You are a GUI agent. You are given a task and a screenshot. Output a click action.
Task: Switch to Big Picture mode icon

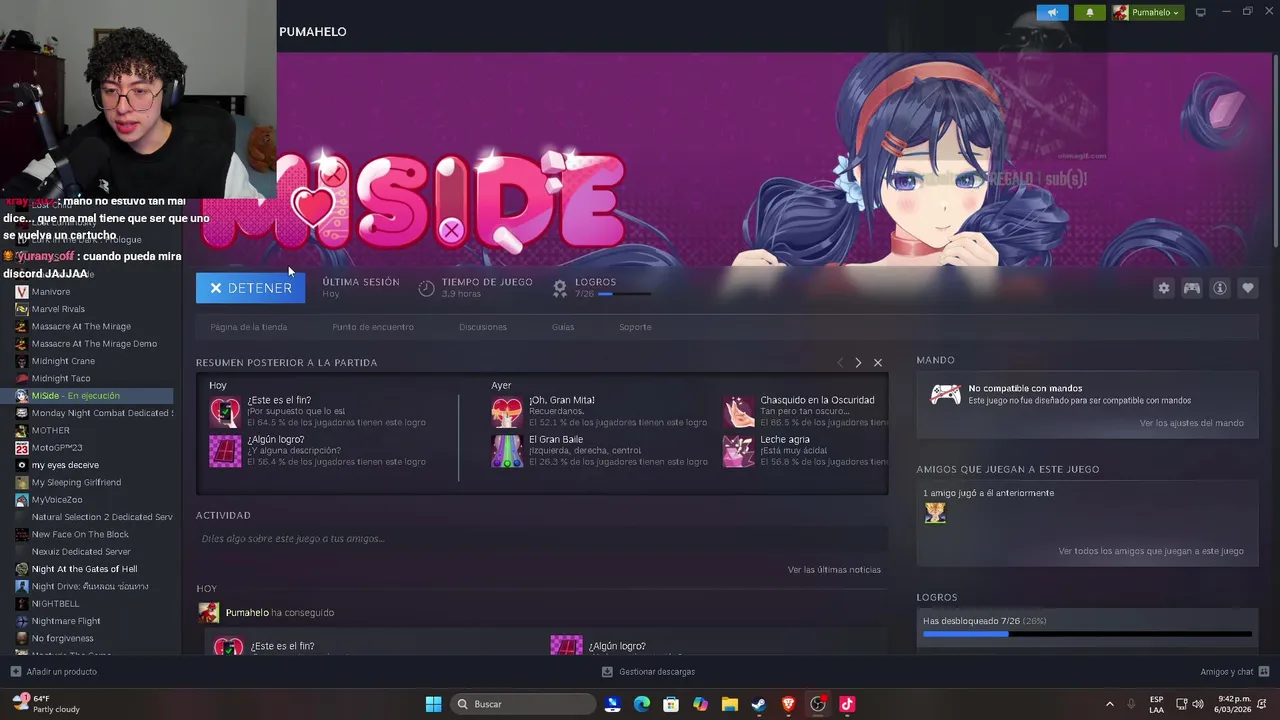1201,12
